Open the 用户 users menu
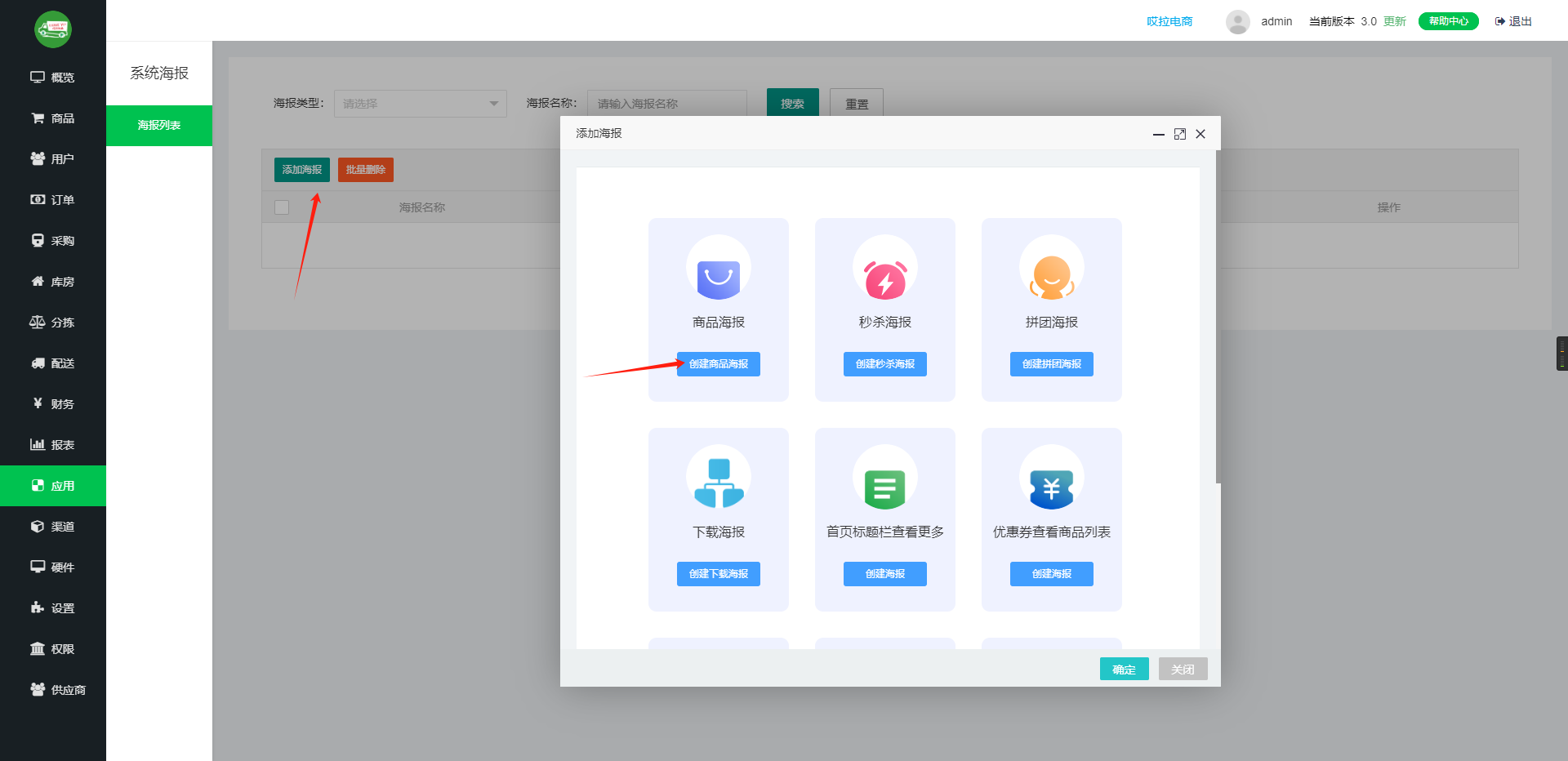1568x761 pixels. 53,159
